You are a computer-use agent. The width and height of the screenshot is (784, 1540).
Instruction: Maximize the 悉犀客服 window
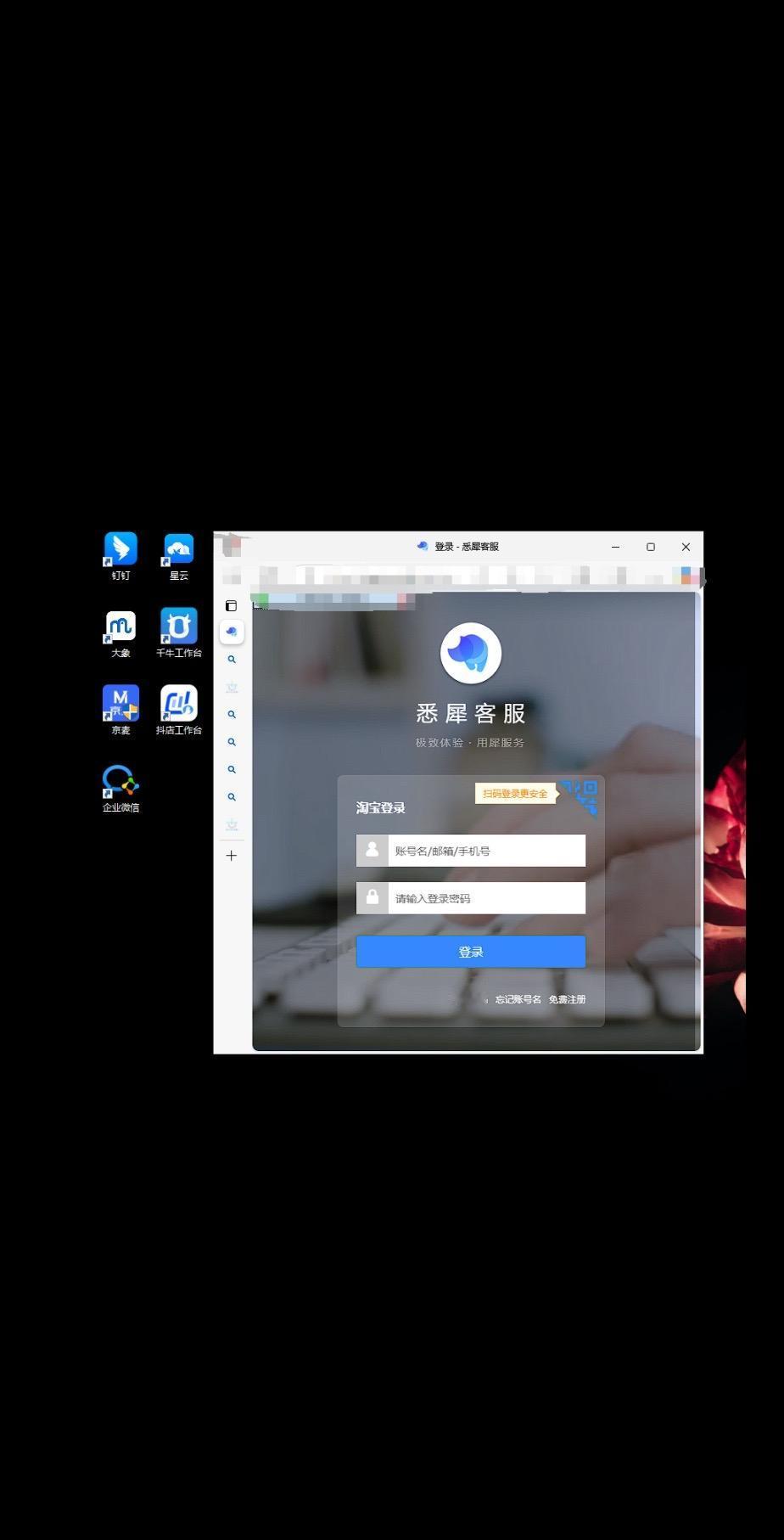point(651,547)
